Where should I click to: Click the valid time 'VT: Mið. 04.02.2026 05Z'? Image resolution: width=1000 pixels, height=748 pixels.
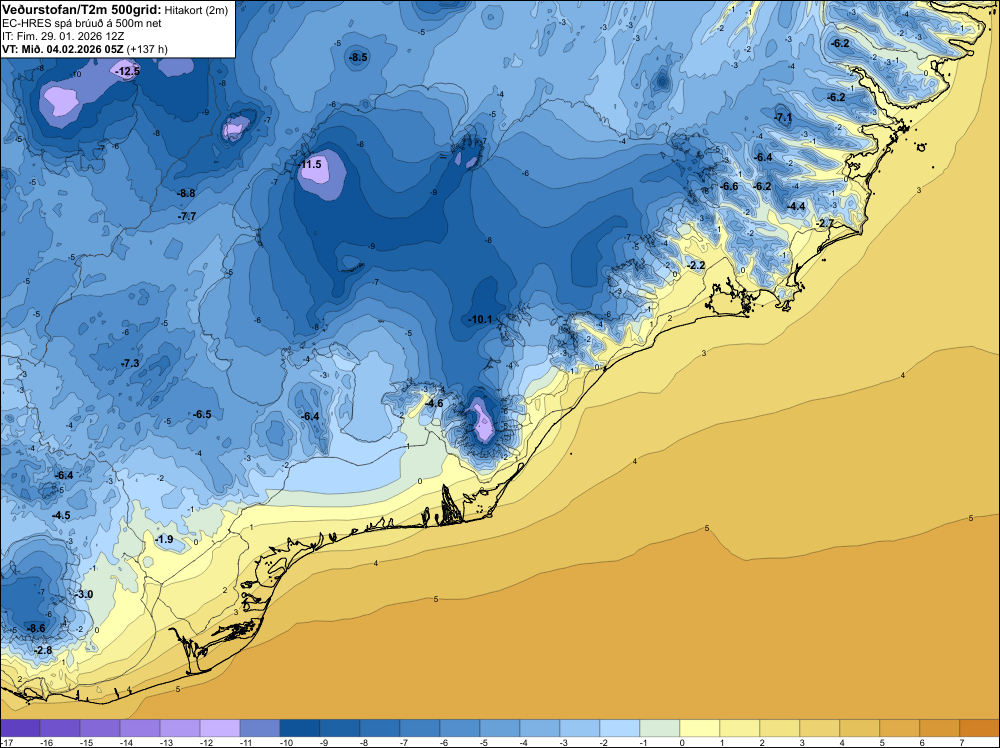coord(63,49)
